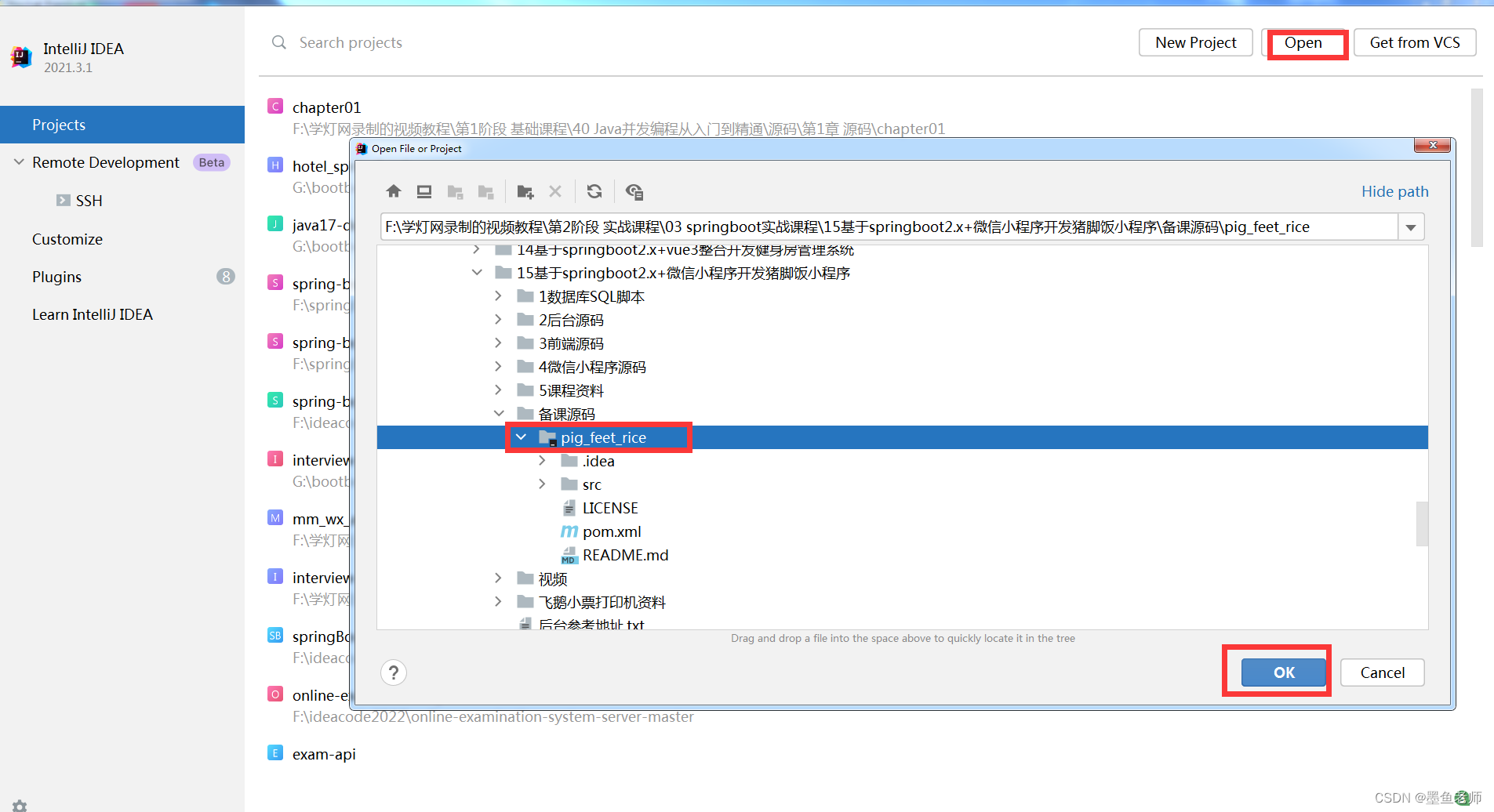Expand the src folder

coord(542,484)
